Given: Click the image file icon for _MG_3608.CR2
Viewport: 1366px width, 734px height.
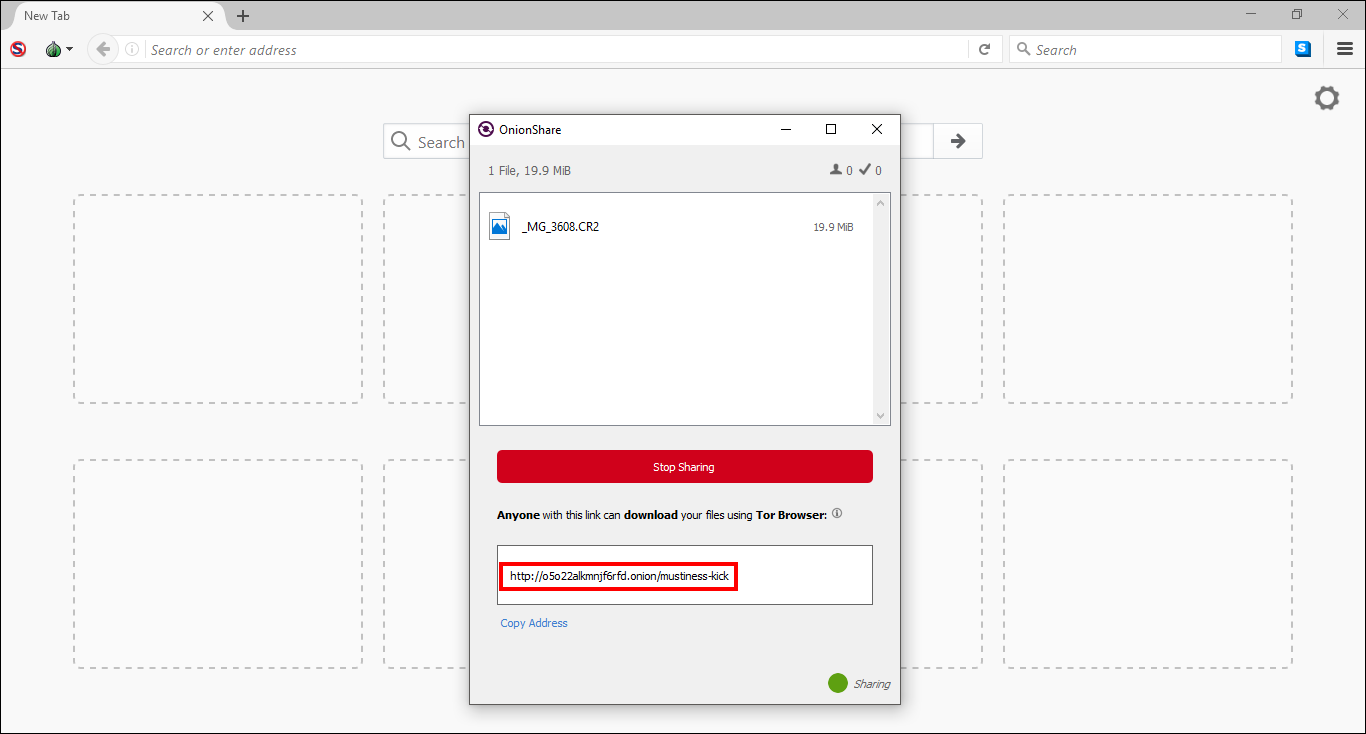Looking at the screenshot, I should (499, 226).
